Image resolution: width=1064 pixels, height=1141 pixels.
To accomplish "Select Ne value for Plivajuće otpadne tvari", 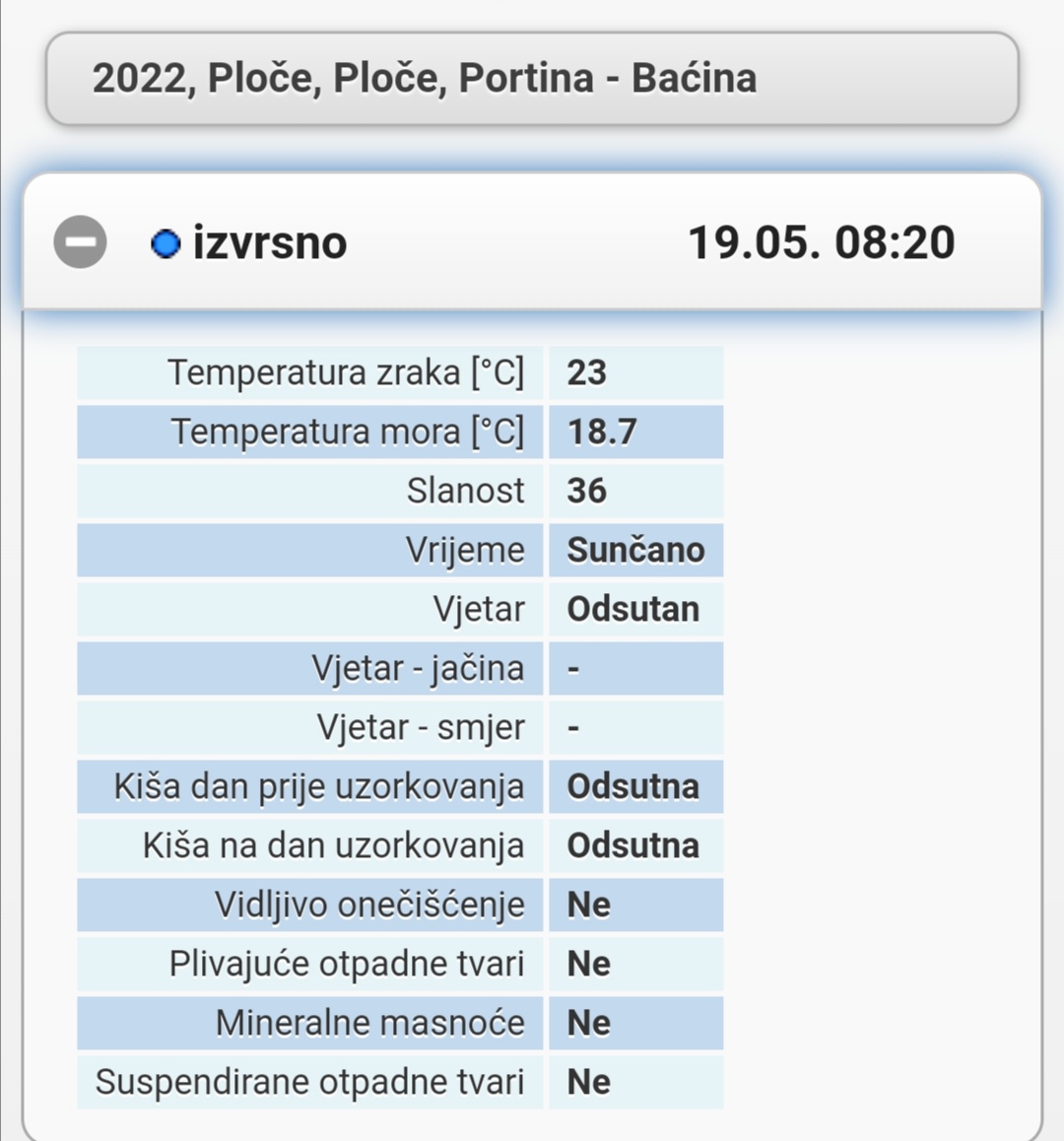I will point(589,965).
